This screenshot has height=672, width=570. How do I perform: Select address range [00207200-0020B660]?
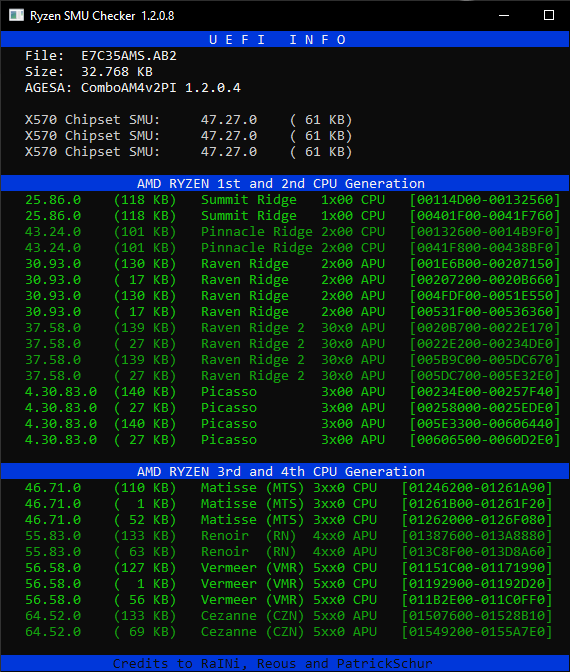[485, 280]
